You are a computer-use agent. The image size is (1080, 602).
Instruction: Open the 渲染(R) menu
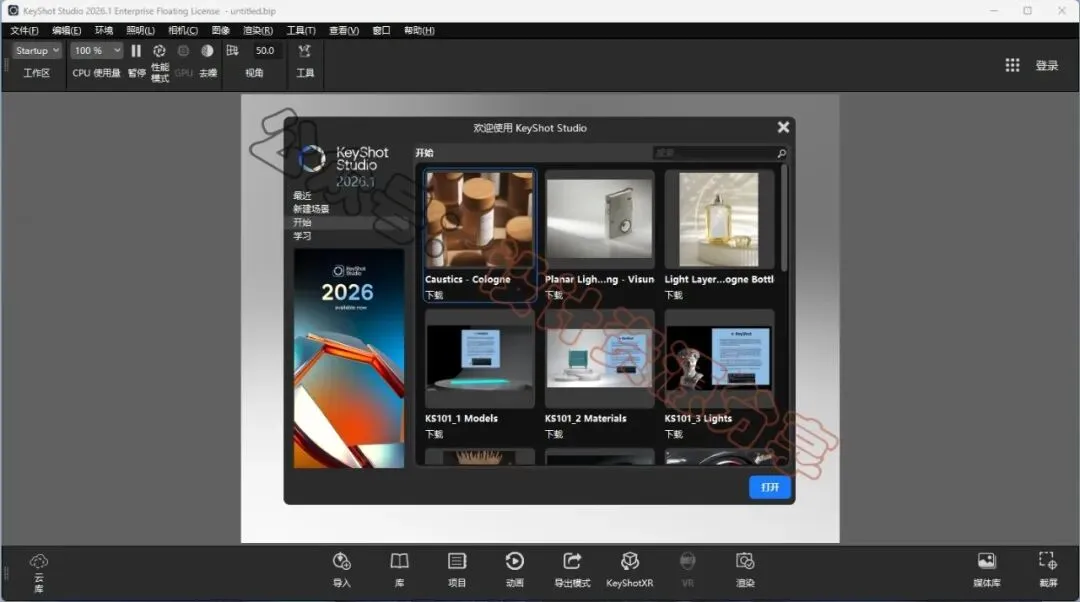click(258, 30)
